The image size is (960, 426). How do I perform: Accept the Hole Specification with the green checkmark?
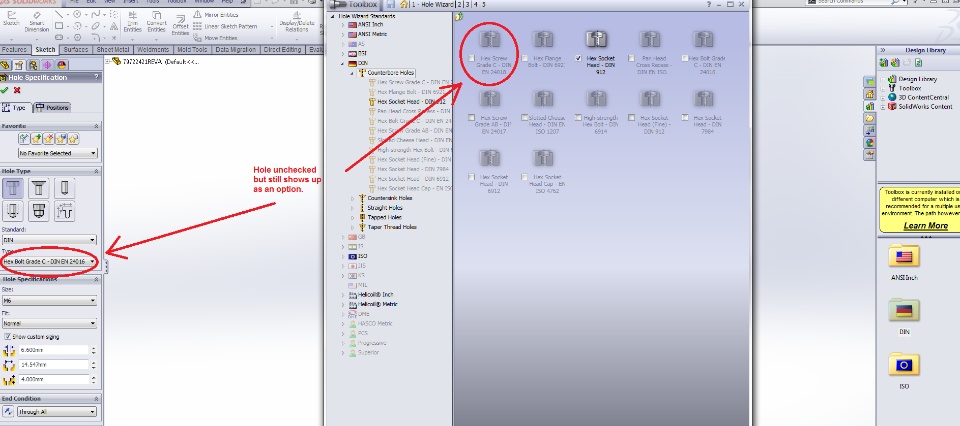[x=5, y=90]
